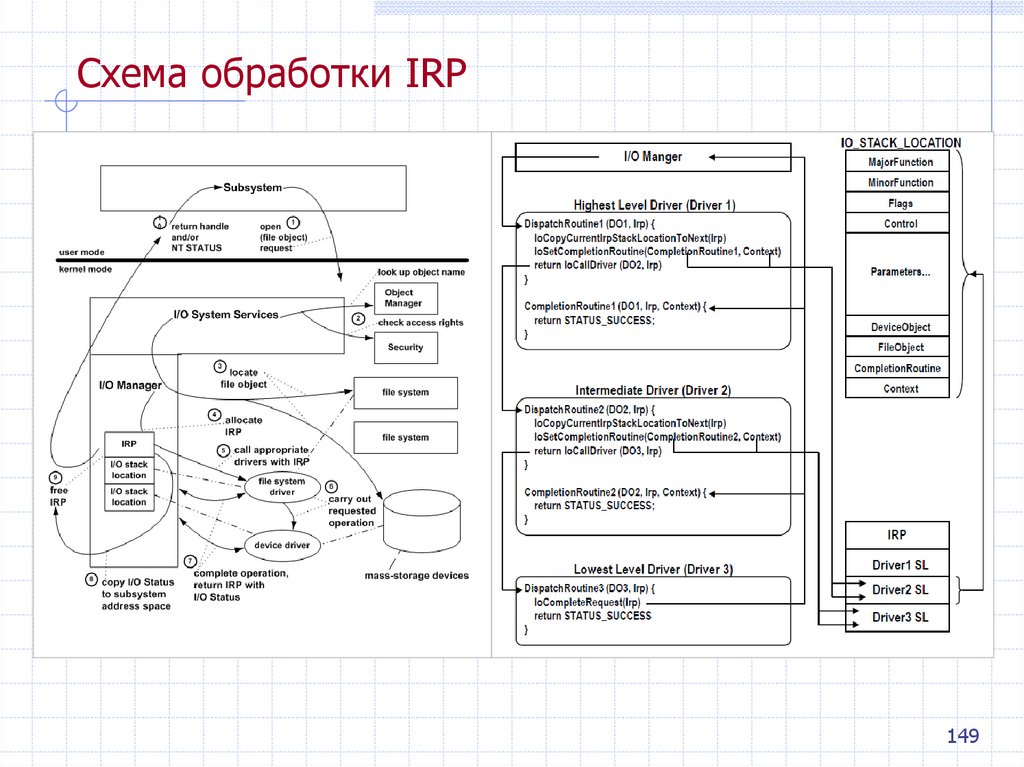1024x767 pixels.
Task: Click the "I/O System Services" label
Action: point(226,314)
